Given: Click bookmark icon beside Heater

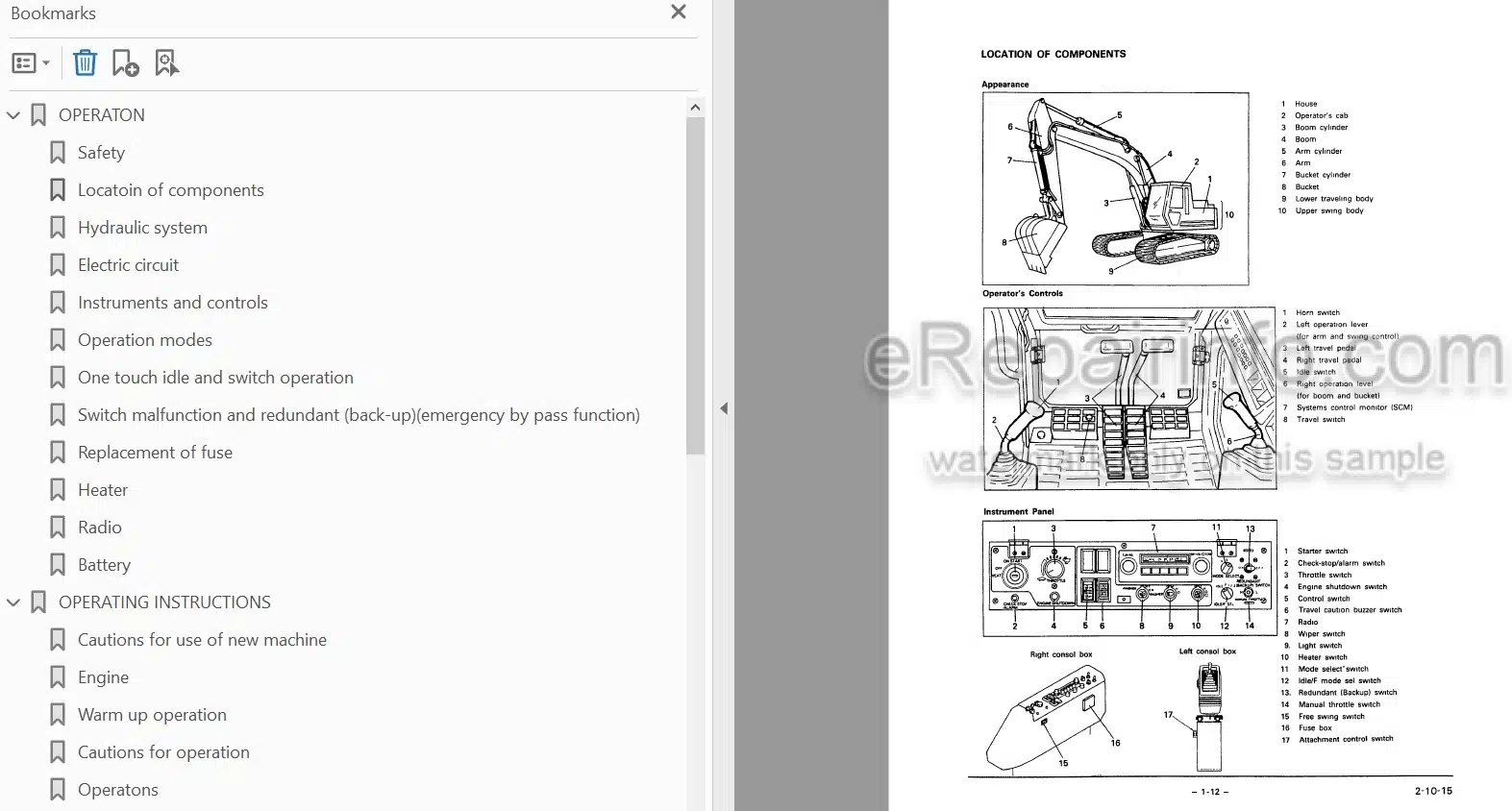Looking at the screenshot, I should tap(58, 490).
